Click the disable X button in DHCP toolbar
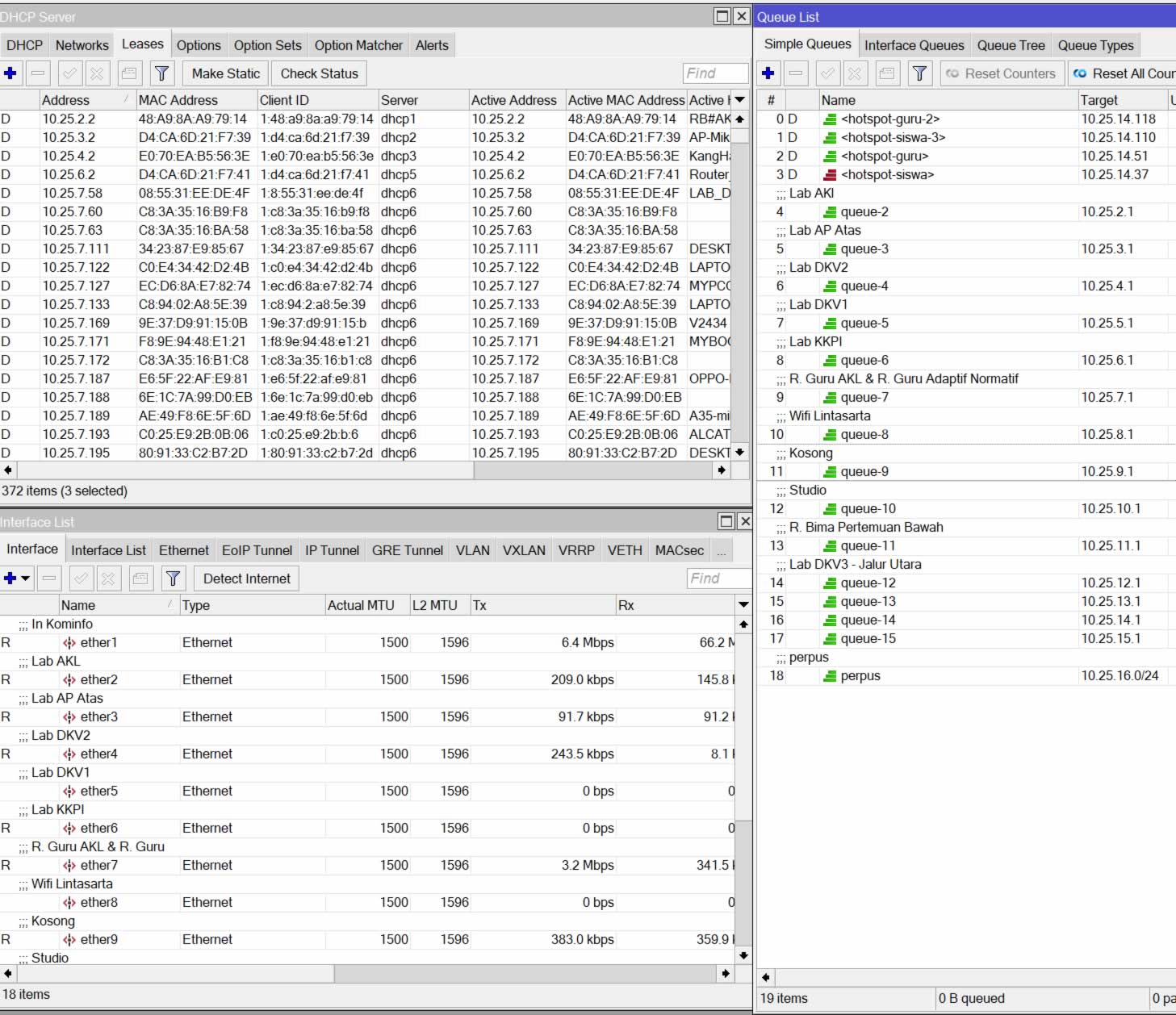This screenshot has height=1015, width=1176. pyautogui.click(x=97, y=73)
